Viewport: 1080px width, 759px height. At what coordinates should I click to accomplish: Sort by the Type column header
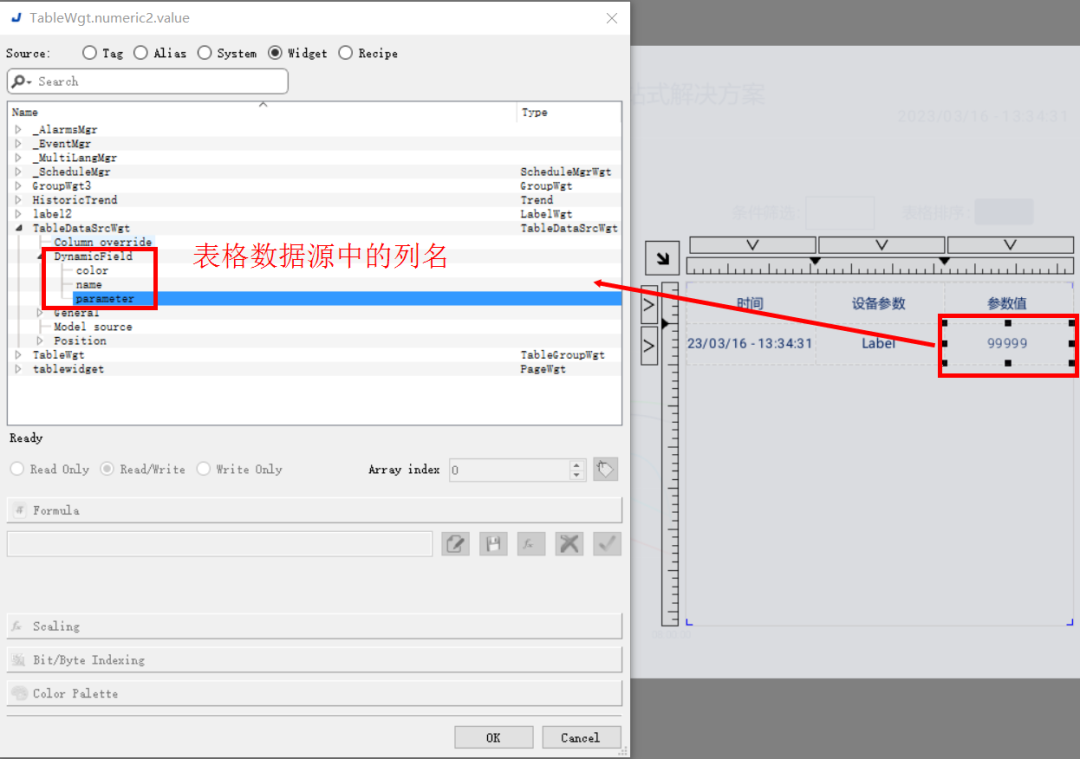568,112
